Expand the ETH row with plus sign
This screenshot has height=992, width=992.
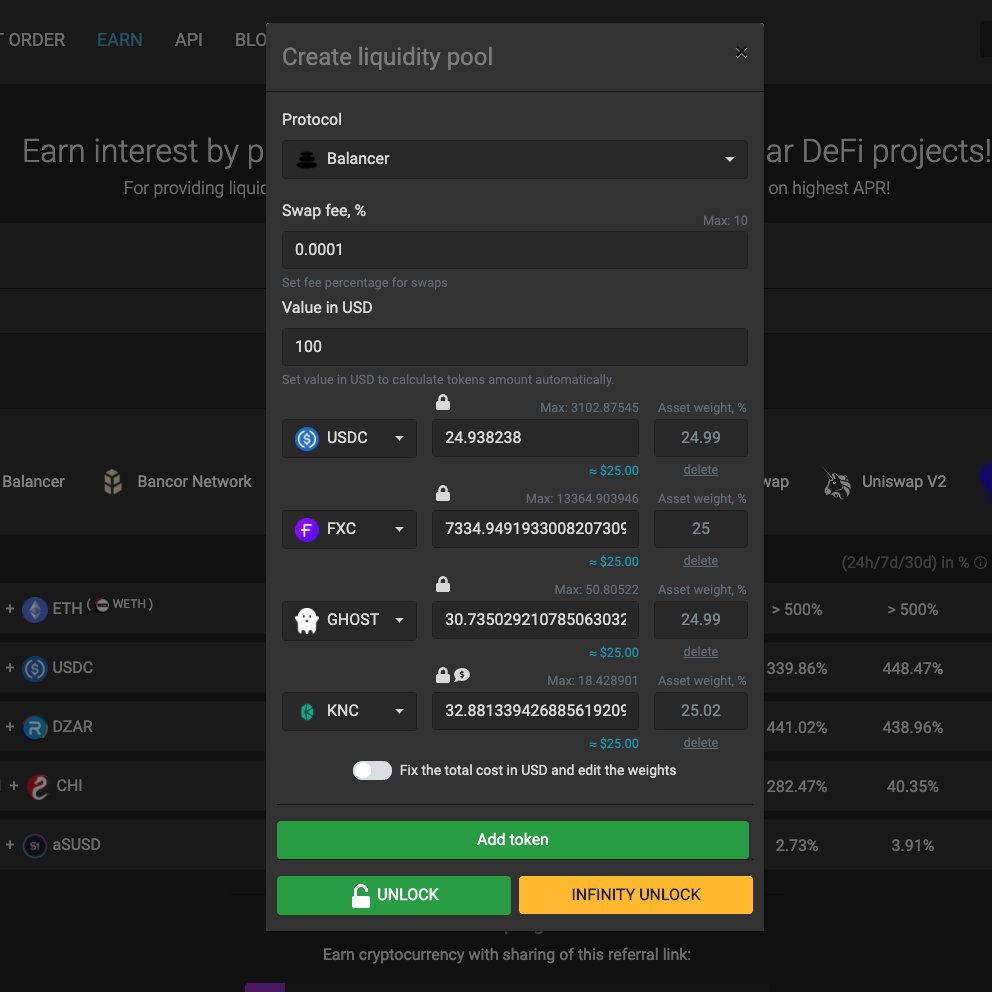pos(9,609)
